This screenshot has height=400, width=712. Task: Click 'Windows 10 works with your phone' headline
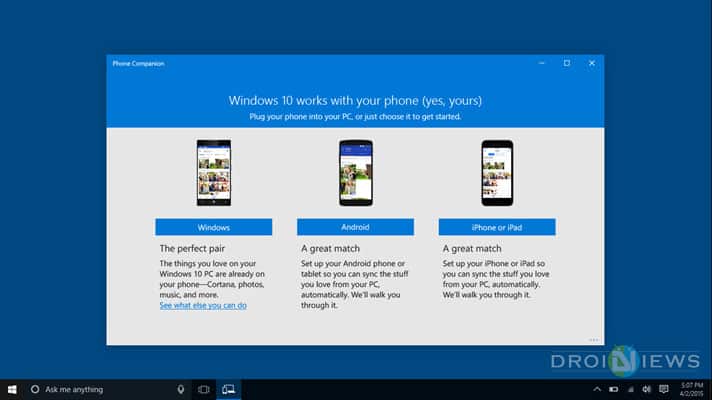355,100
